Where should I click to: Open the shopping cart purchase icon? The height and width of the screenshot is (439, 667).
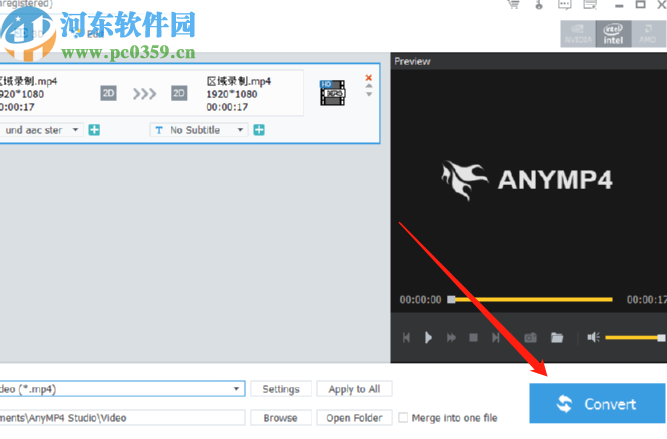tap(513, 5)
